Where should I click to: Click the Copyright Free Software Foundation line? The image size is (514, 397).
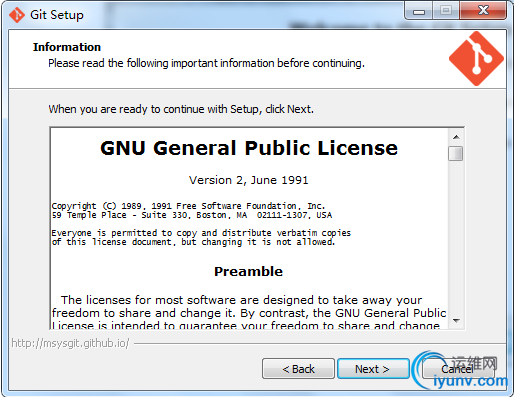(x=188, y=206)
